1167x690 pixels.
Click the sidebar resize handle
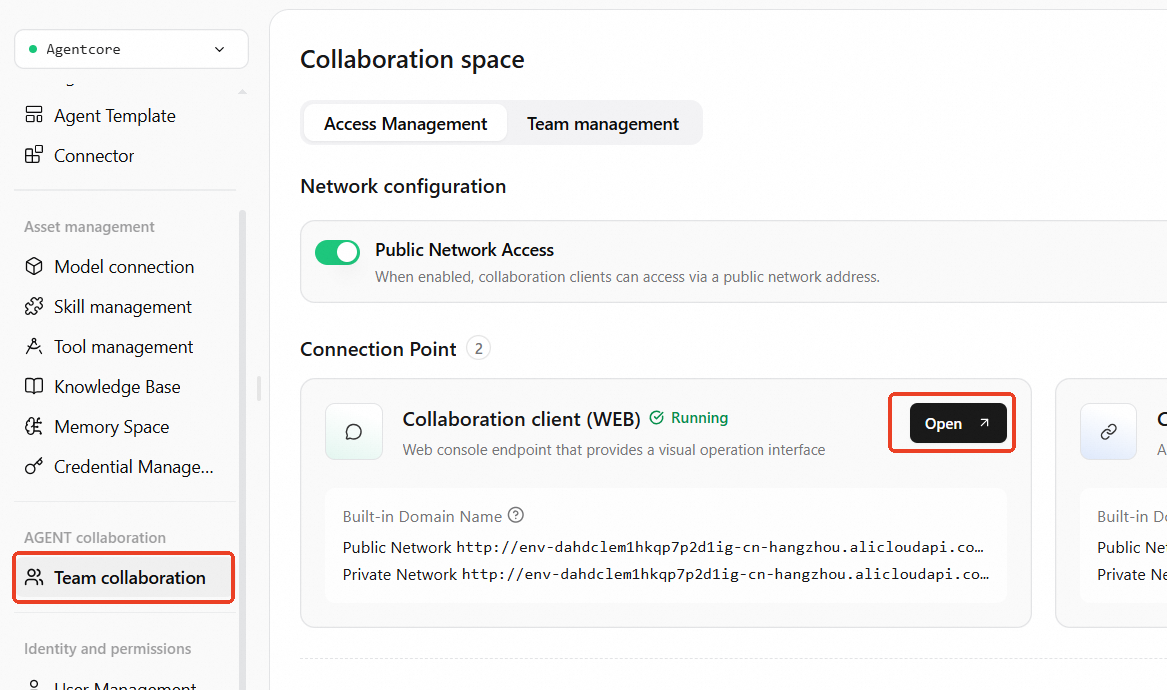click(259, 389)
